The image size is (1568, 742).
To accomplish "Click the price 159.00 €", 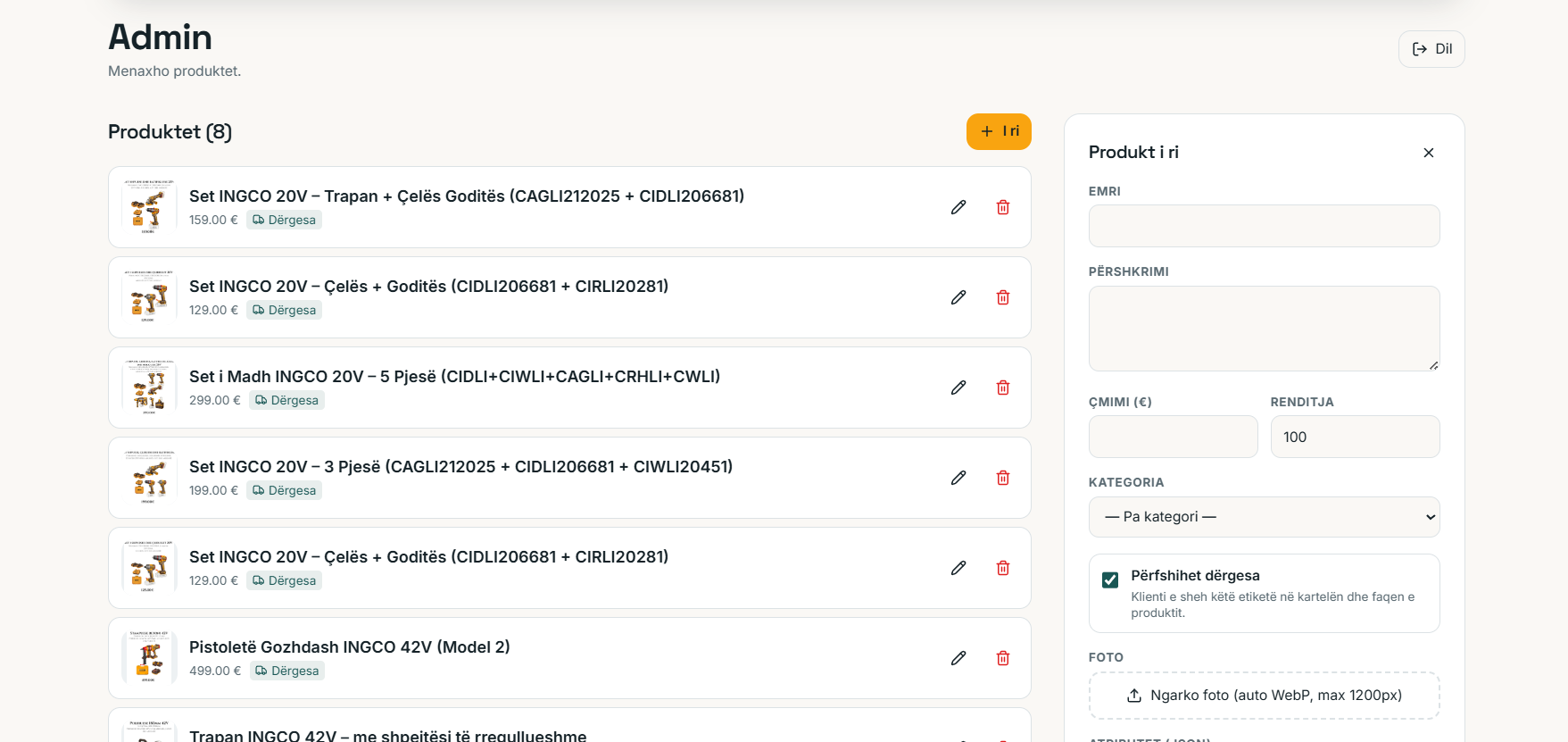I will tap(213, 220).
